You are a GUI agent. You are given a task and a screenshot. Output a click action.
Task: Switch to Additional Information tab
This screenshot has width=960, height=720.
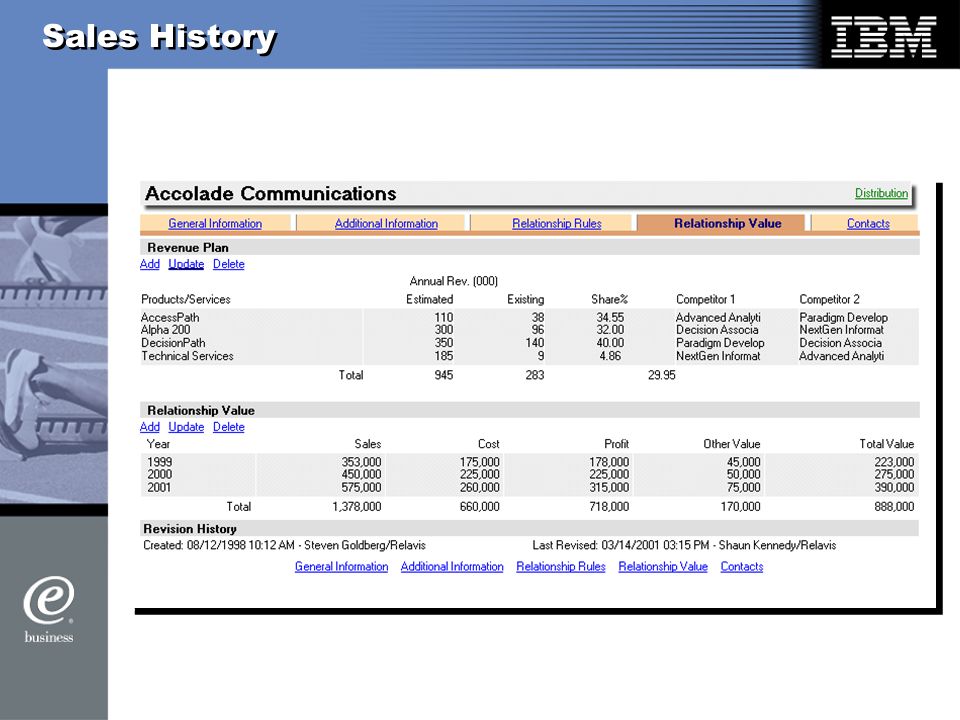coord(386,223)
